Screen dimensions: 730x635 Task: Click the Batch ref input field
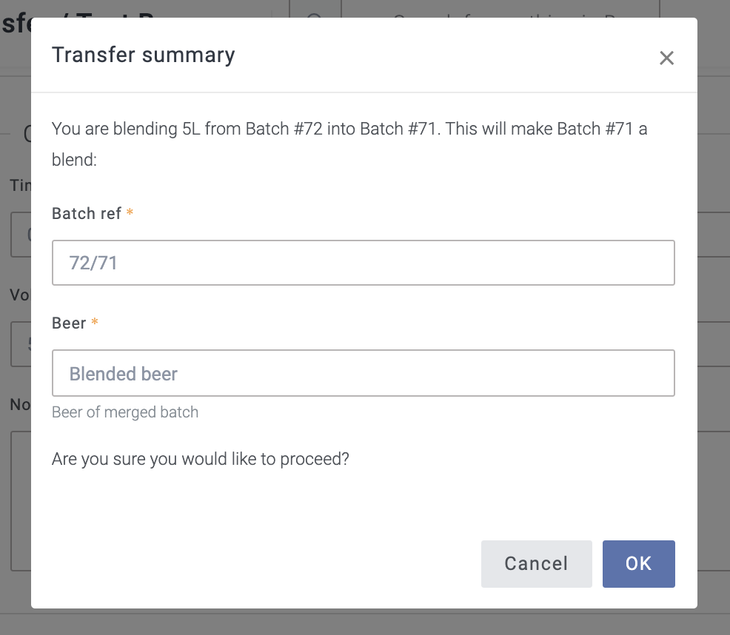tap(363, 263)
